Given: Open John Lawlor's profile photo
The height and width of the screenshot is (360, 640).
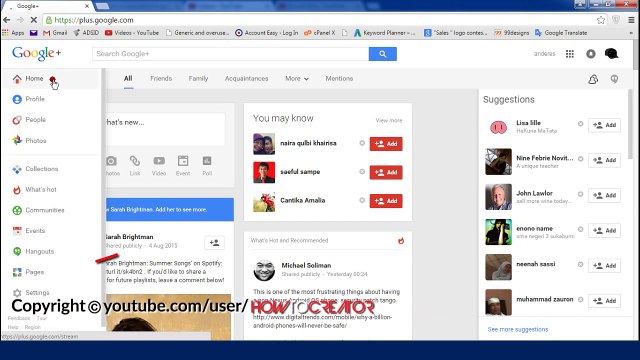Looking at the screenshot, I should (x=498, y=197).
